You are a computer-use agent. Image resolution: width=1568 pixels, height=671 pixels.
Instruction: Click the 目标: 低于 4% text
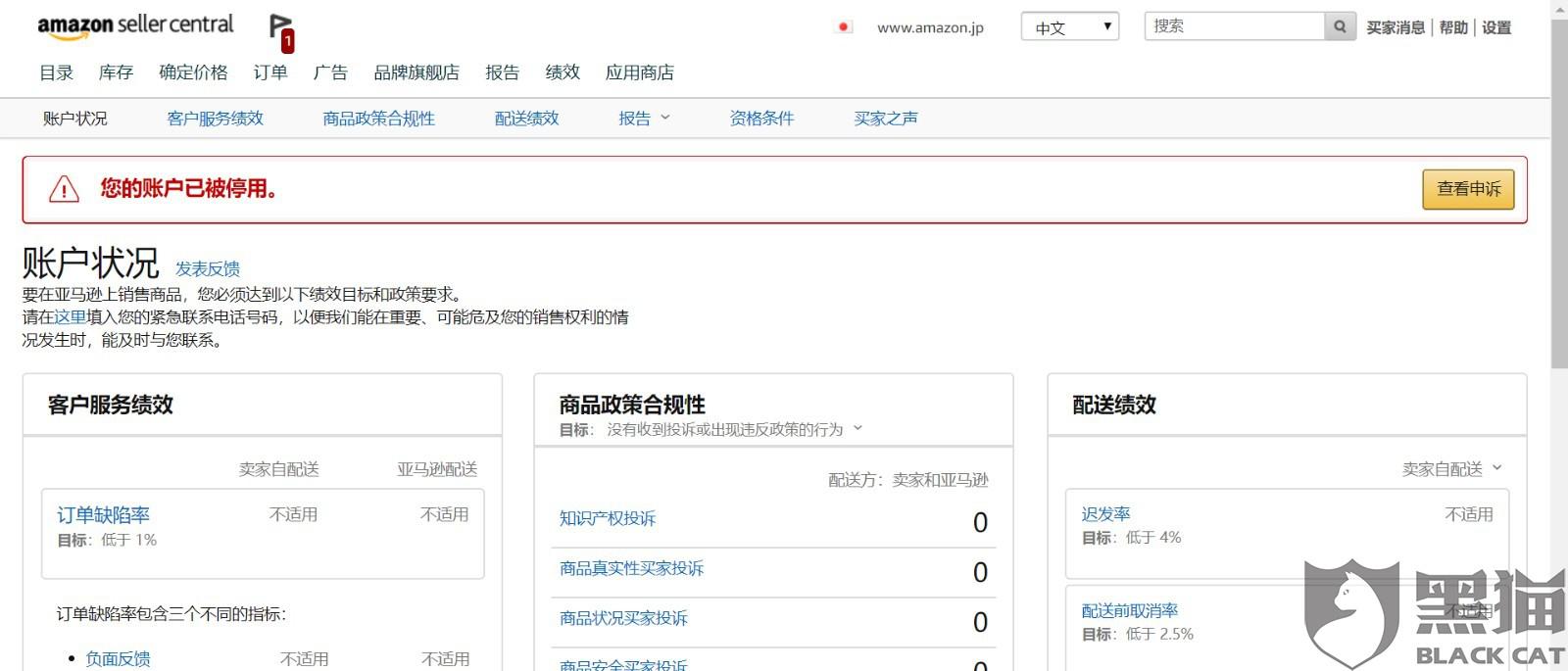[x=1131, y=538]
